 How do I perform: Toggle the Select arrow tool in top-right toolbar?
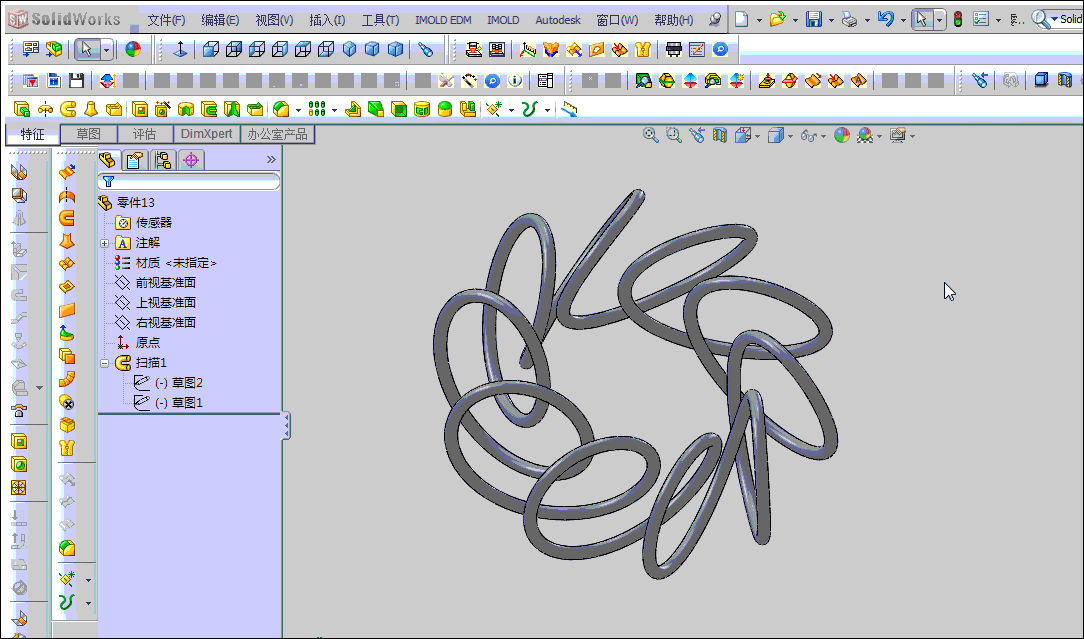point(922,19)
